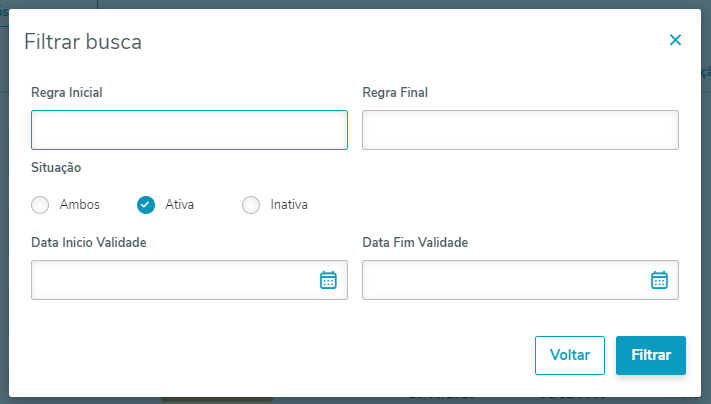Click the Regra Final label text
This screenshot has height=404, width=711.
pyautogui.click(x=395, y=92)
